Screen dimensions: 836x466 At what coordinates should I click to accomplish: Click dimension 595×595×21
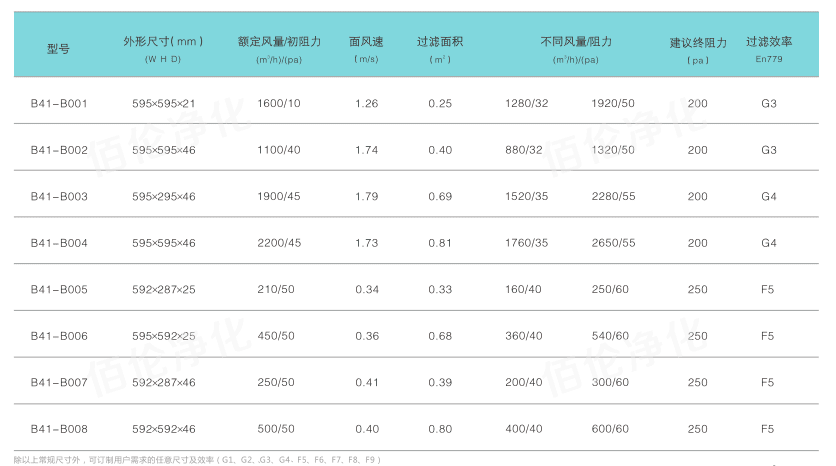point(164,103)
